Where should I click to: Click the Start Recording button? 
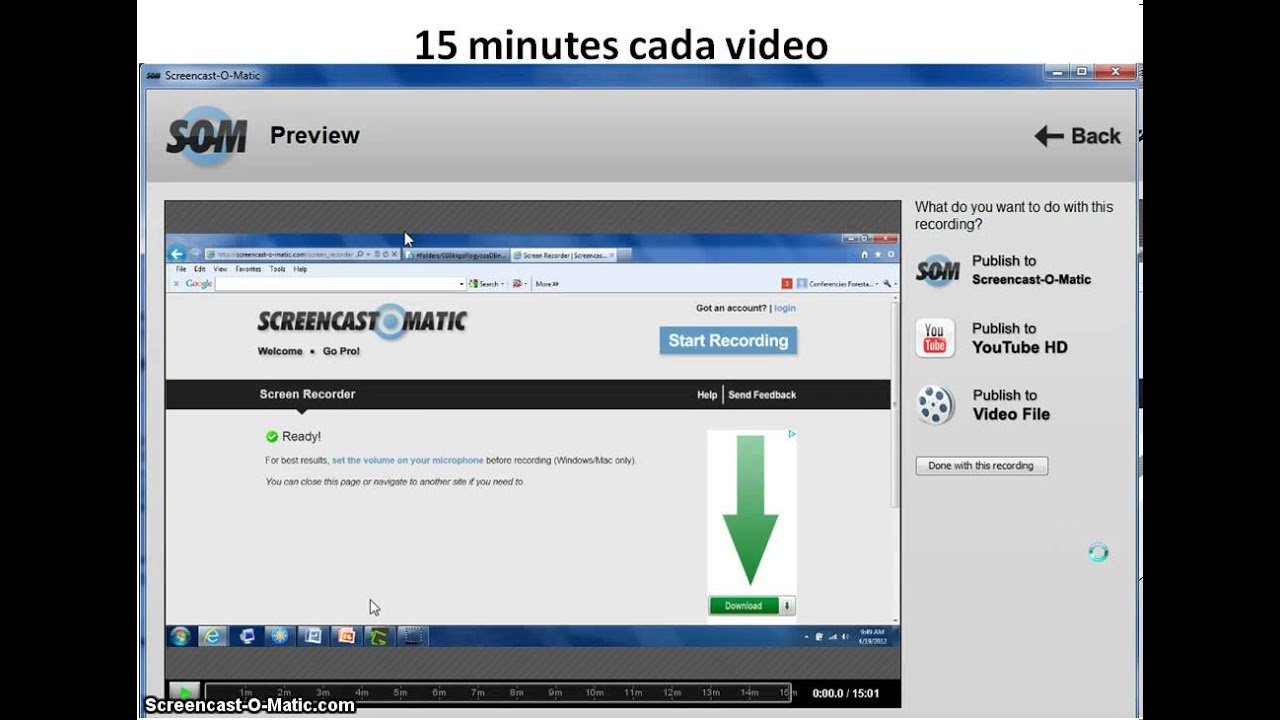728,341
